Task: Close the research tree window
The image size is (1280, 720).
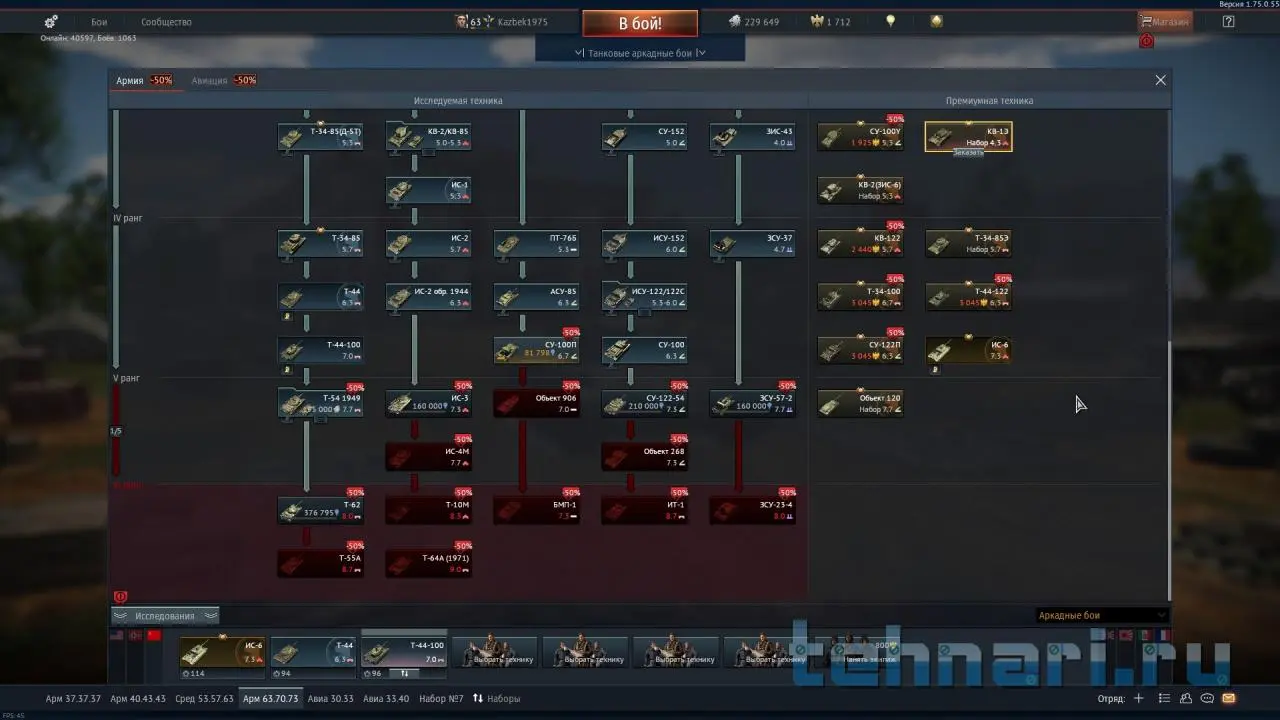Action: (x=1160, y=80)
